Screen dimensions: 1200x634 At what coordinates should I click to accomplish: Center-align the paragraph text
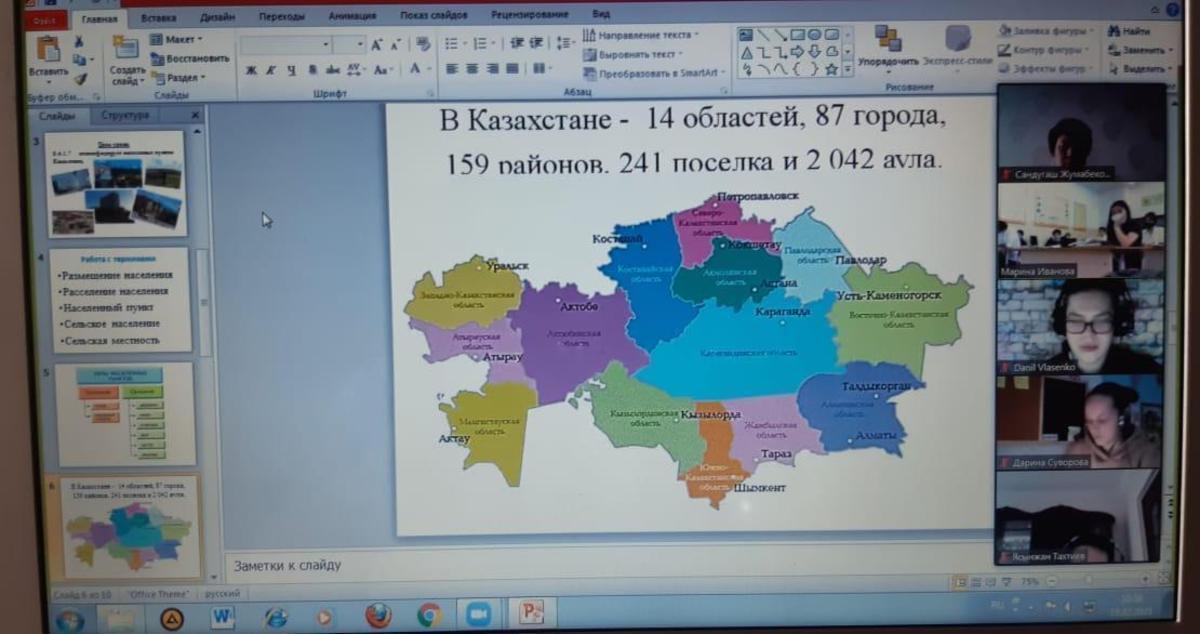point(471,69)
